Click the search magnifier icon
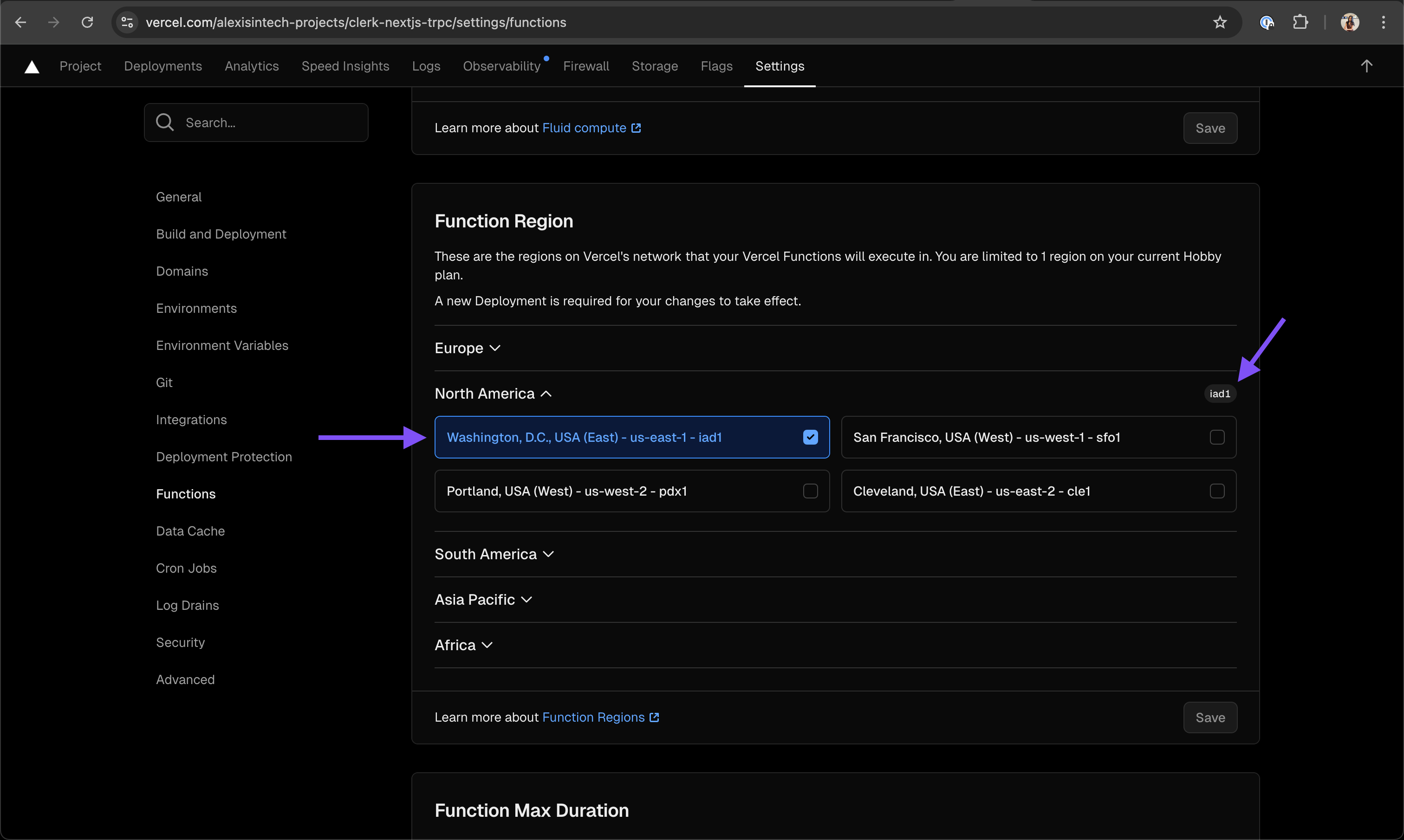Viewport: 1404px width, 840px height. [x=165, y=122]
